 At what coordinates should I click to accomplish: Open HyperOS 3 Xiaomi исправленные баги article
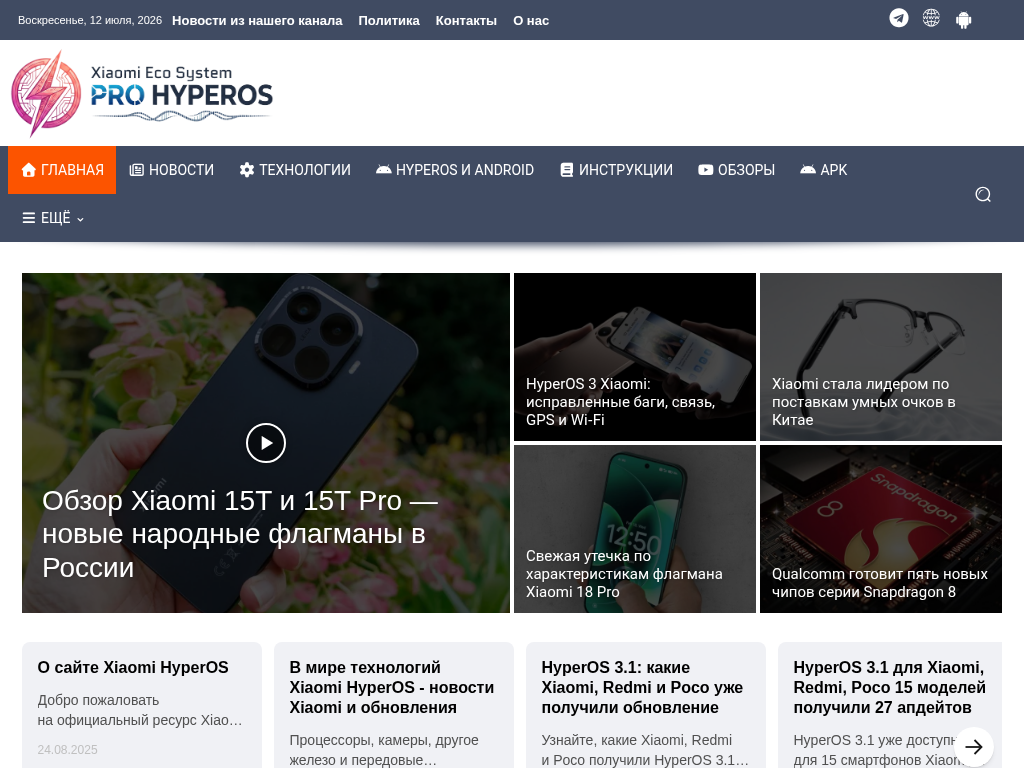pos(620,402)
